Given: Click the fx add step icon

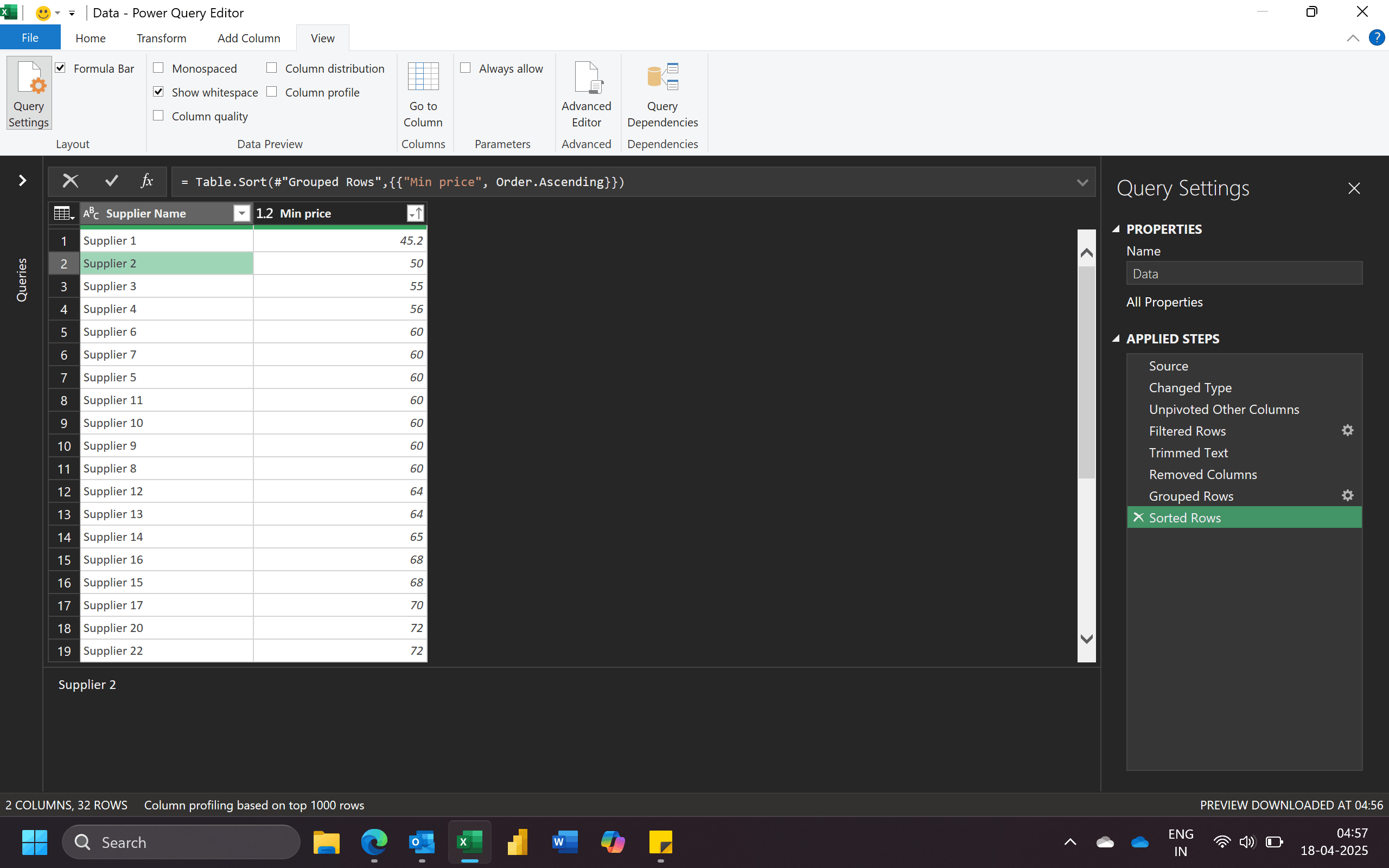Looking at the screenshot, I should tap(147, 181).
